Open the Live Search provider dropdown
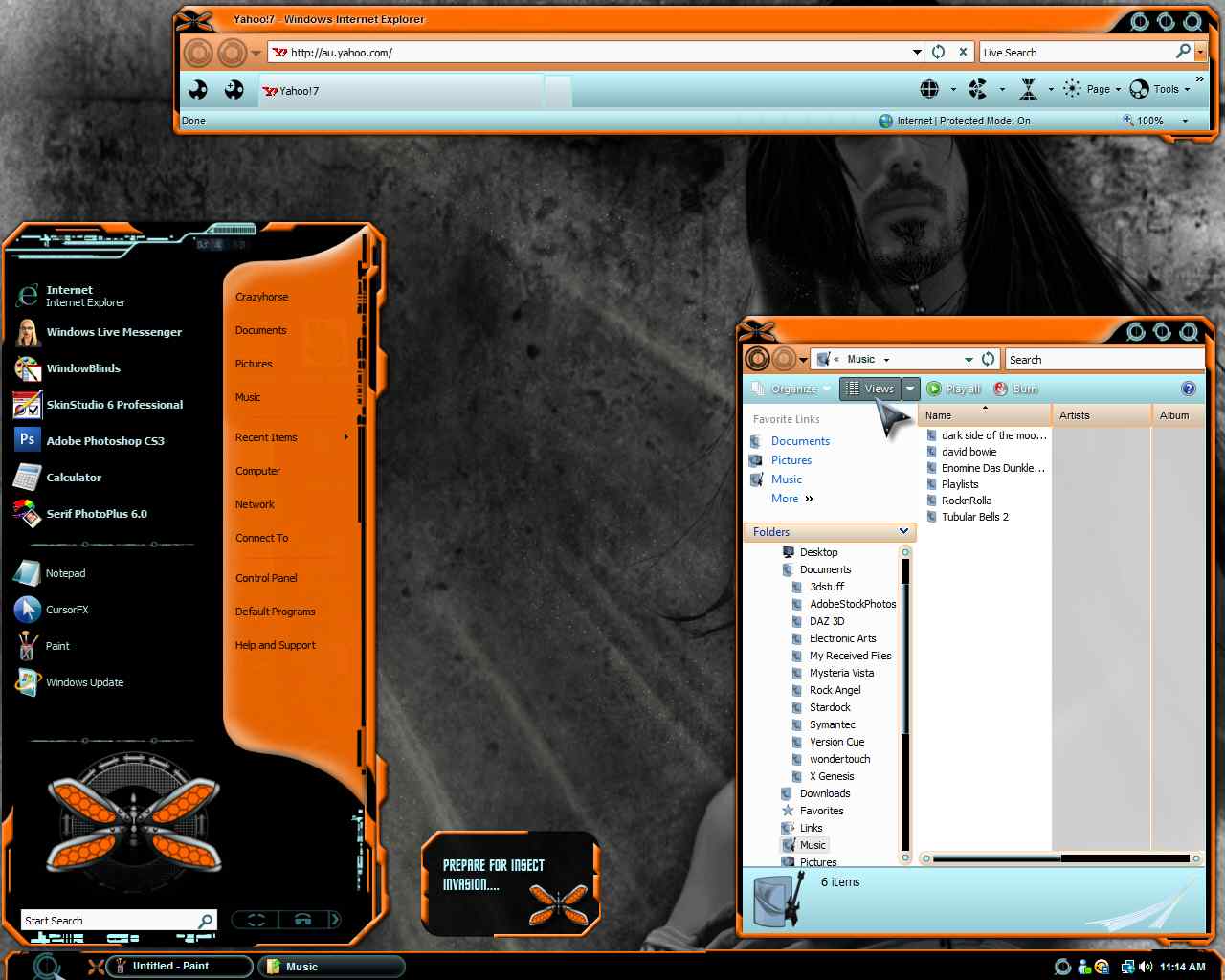The height and width of the screenshot is (980, 1225). 1201,52
